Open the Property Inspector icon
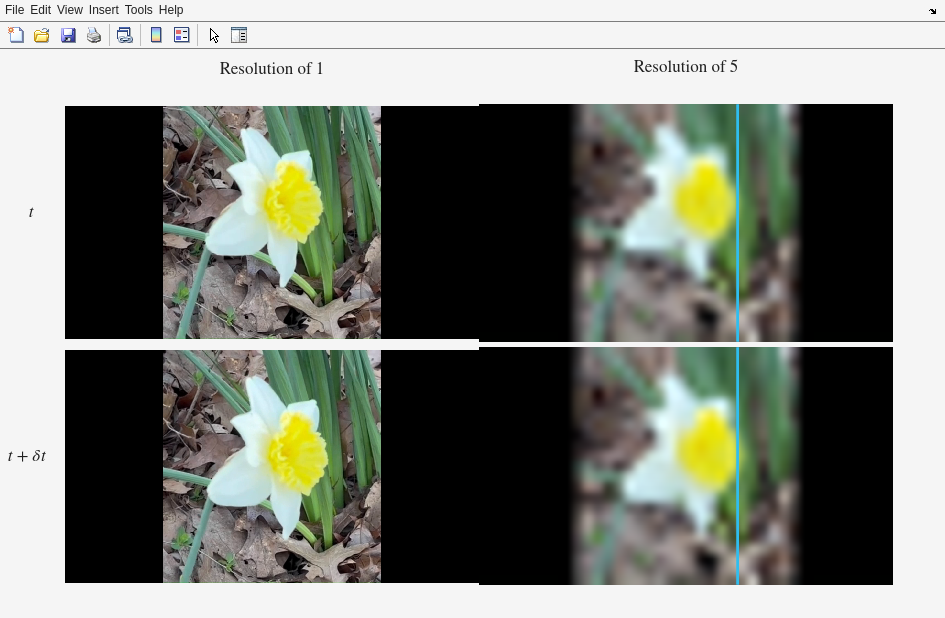This screenshot has width=945, height=618. click(239, 35)
